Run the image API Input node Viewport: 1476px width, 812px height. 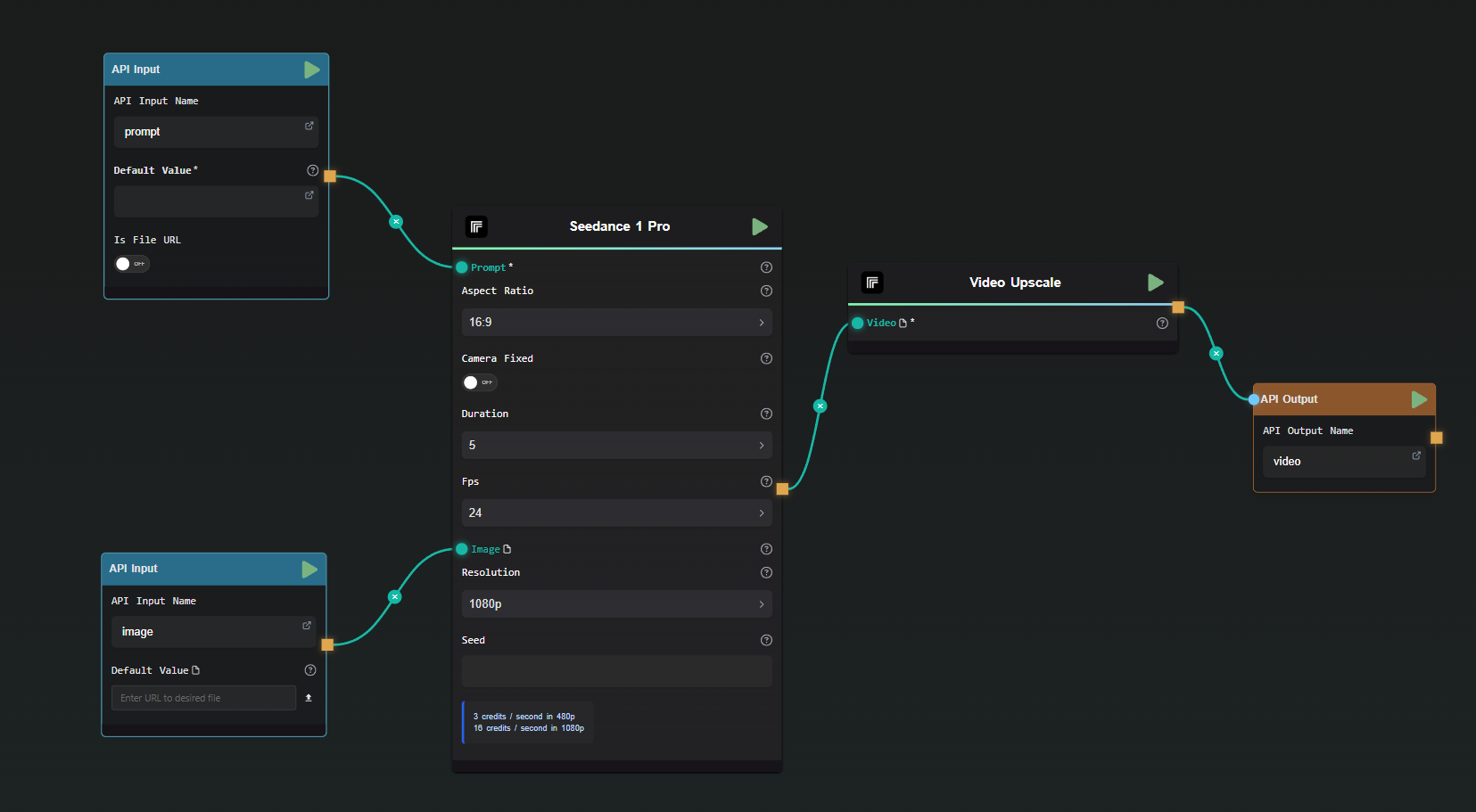tap(309, 569)
